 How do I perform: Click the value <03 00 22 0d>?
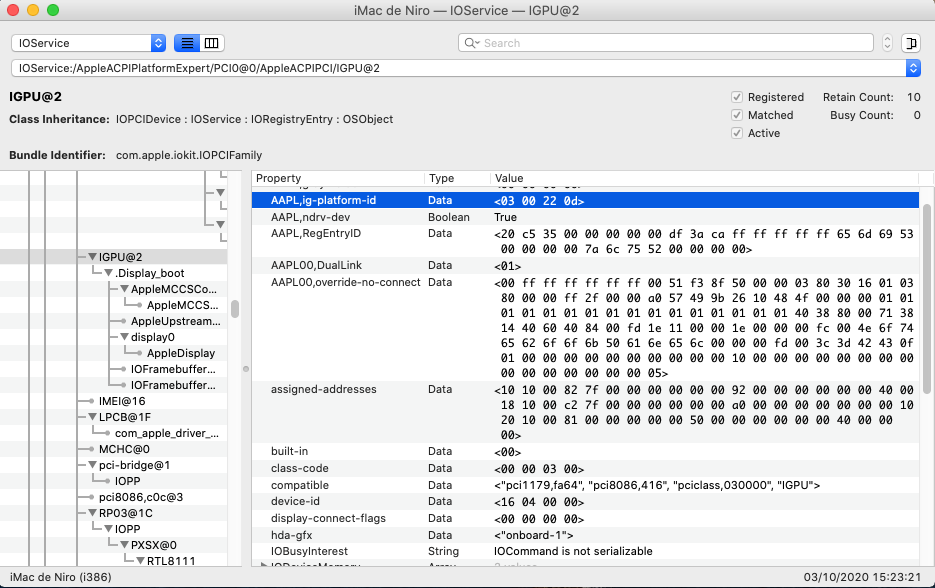[539, 201]
